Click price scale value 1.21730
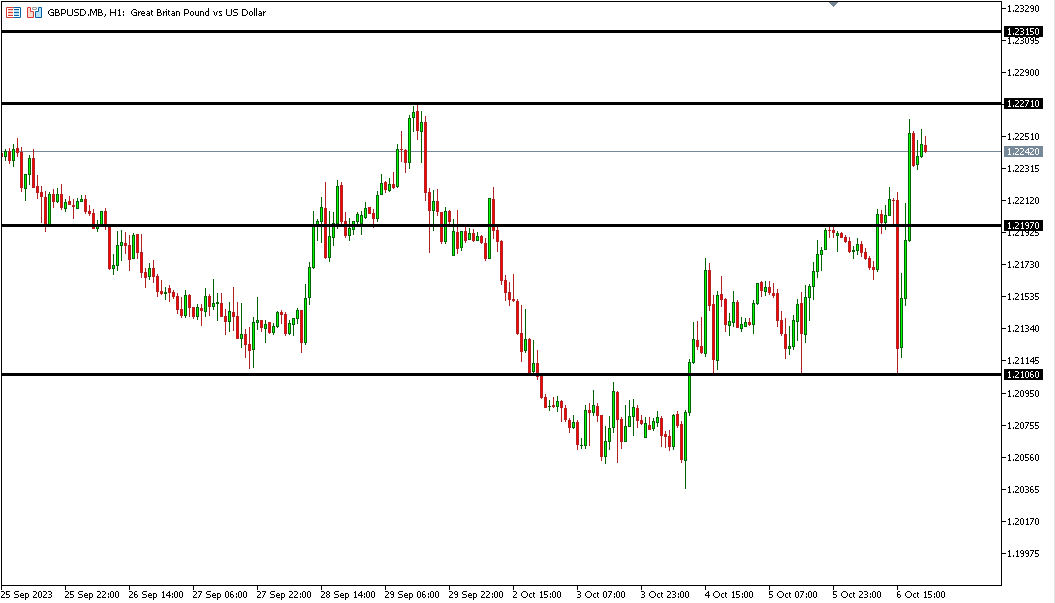Image resolution: width=1055 pixels, height=603 pixels. coord(1023,264)
